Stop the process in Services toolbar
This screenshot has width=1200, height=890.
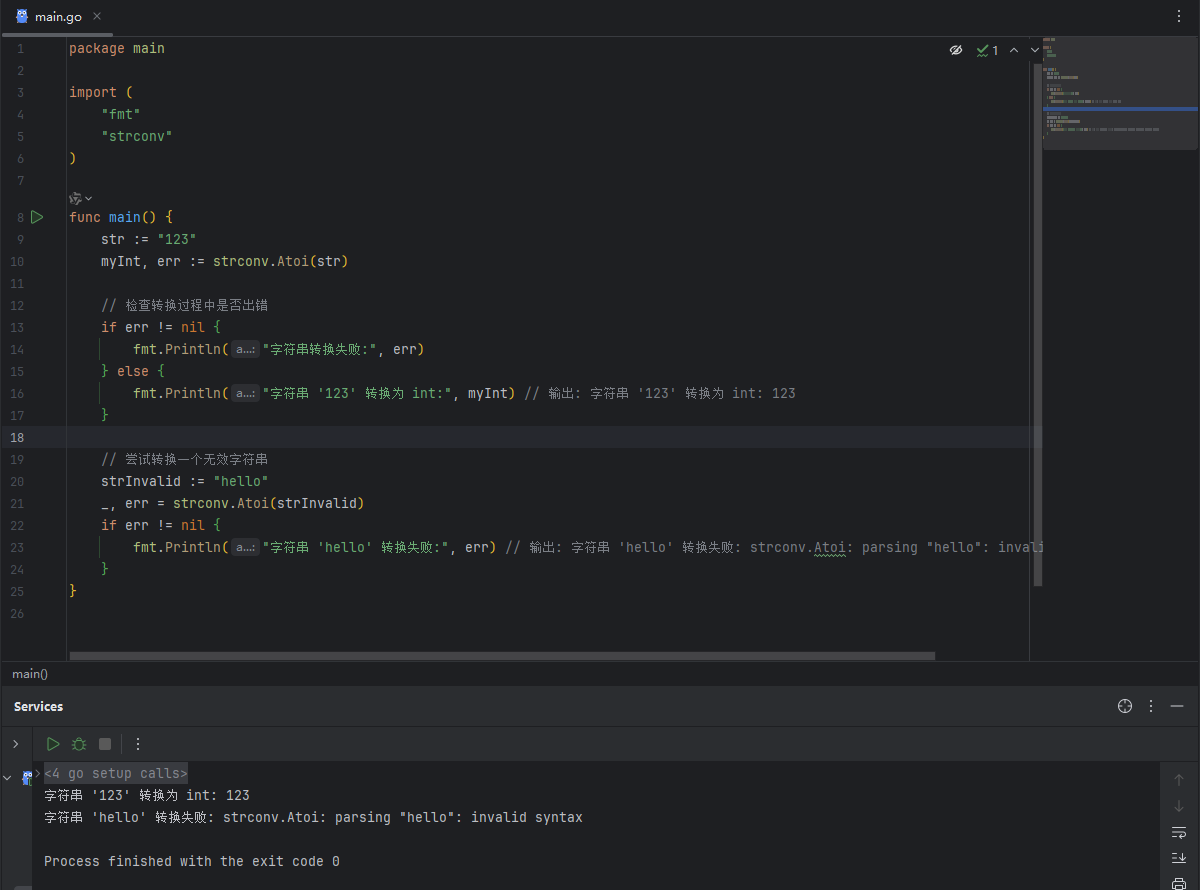105,744
